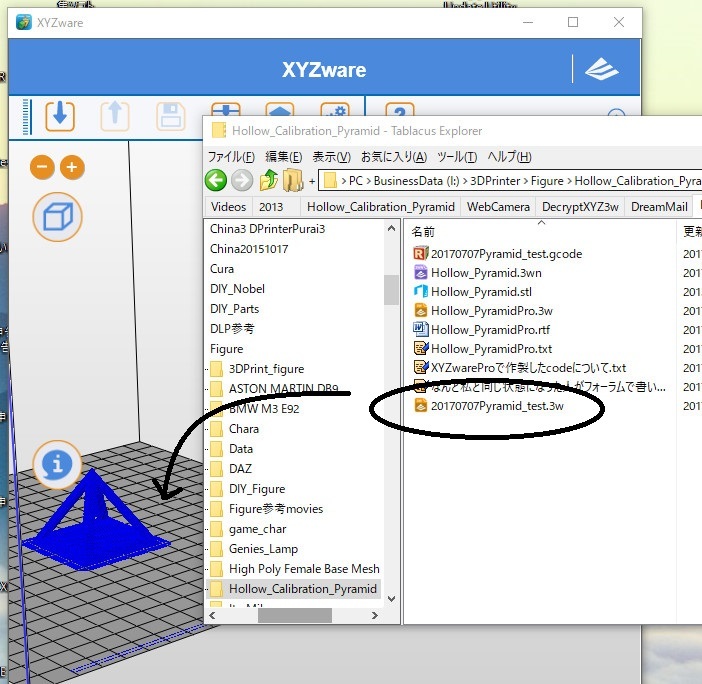Image resolution: width=702 pixels, height=684 pixels.
Task: Click the Save floppy icon in XYZware
Action: (x=171, y=116)
